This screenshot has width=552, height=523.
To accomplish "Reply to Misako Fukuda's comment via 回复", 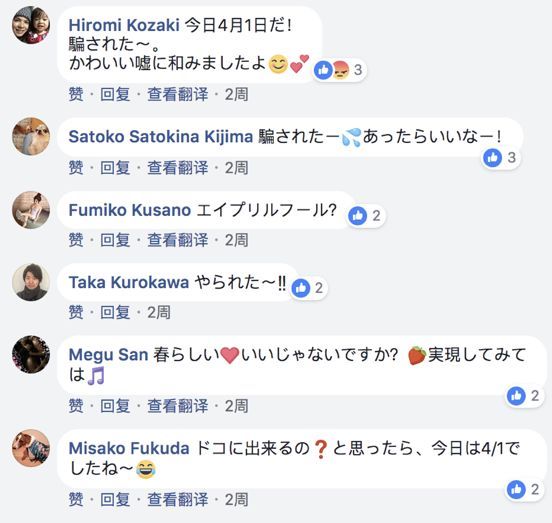I will click(x=115, y=499).
